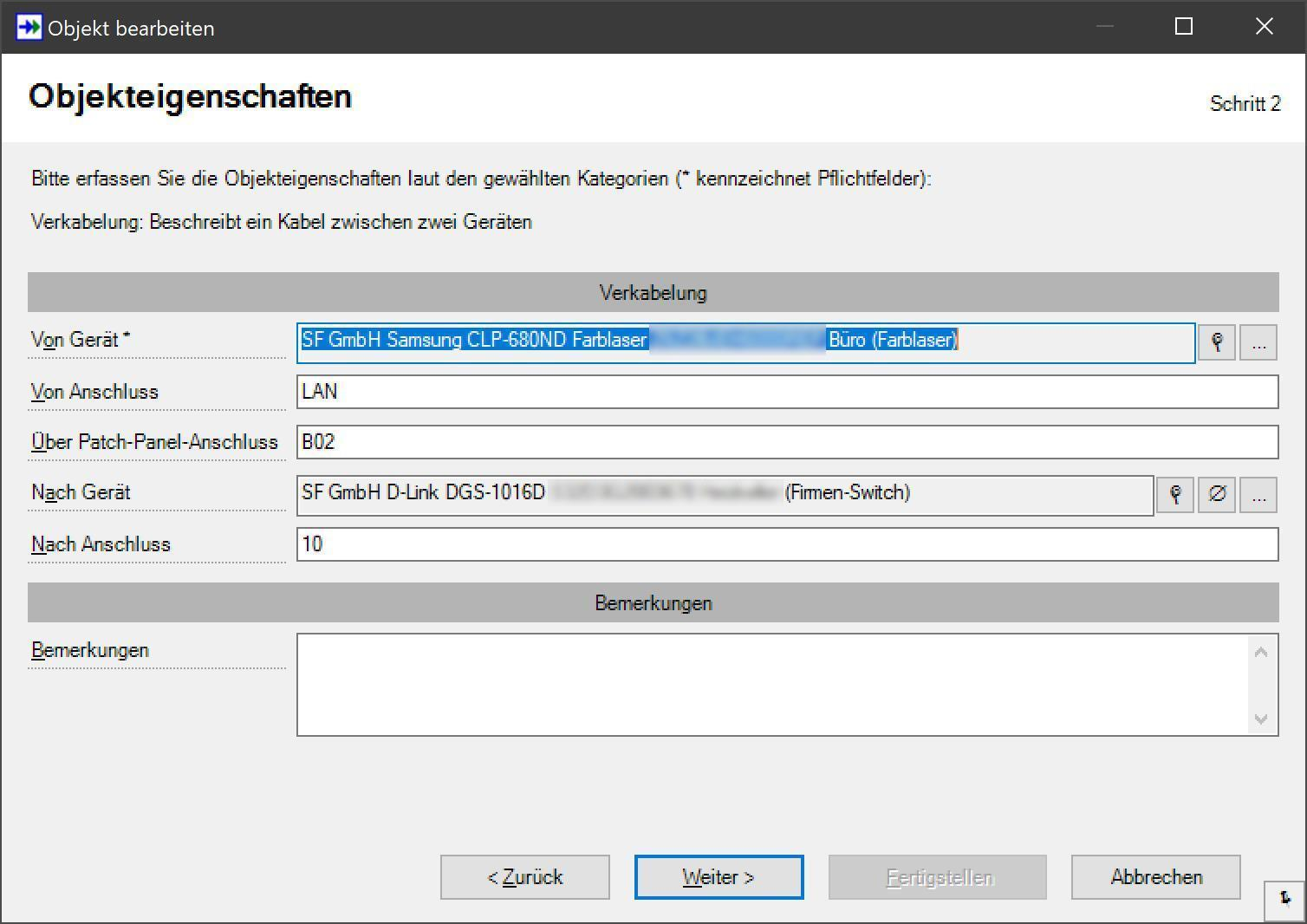Open browse dialog for Von Gerät field
The image size is (1307, 924).
coord(1258,342)
